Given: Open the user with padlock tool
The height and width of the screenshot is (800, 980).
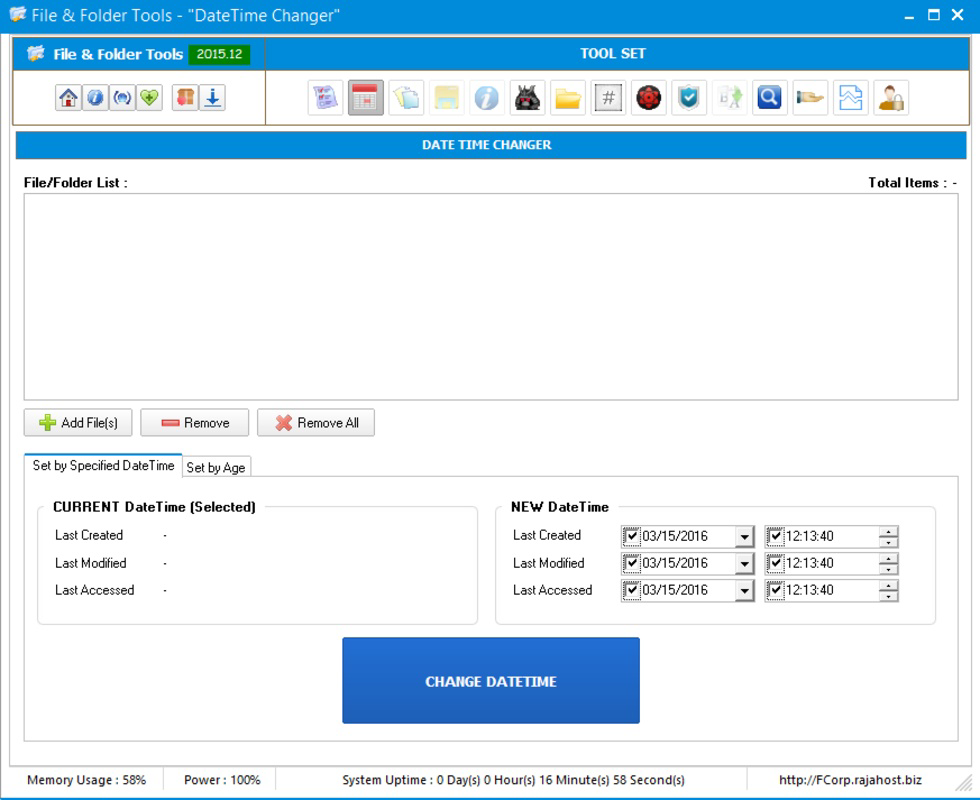Looking at the screenshot, I should (x=891, y=98).
